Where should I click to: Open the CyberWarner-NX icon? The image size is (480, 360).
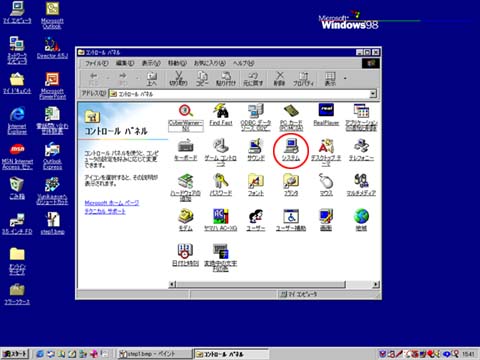click(186, 117)
